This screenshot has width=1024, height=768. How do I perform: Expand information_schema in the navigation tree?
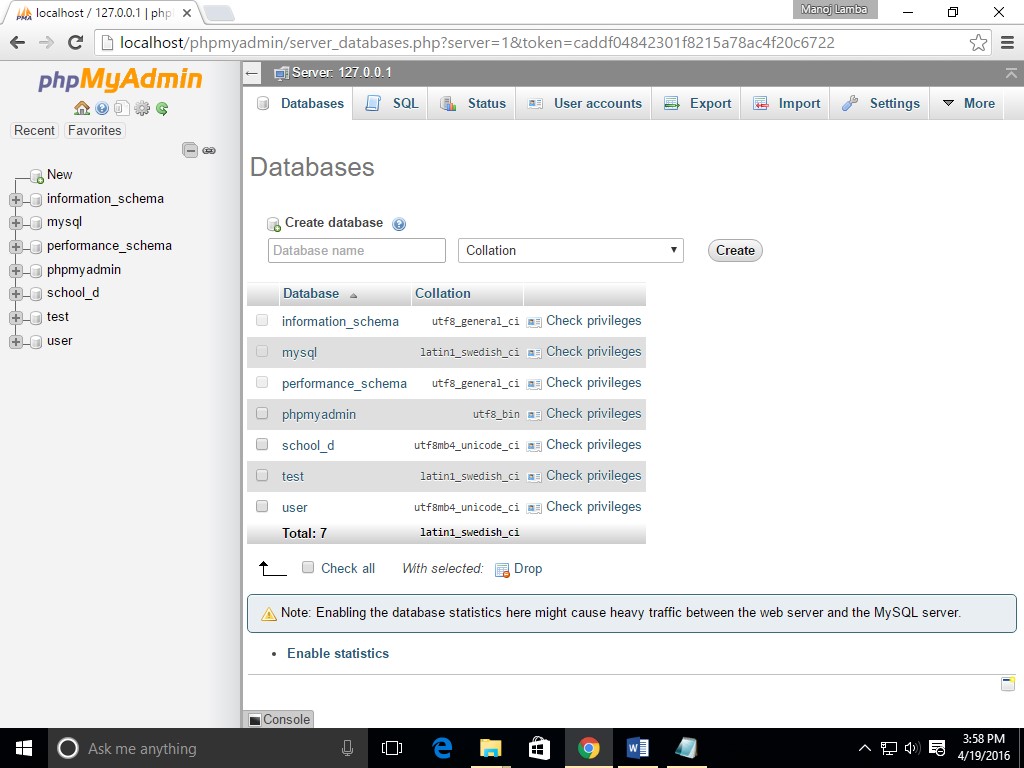click(x=16, y=200)
